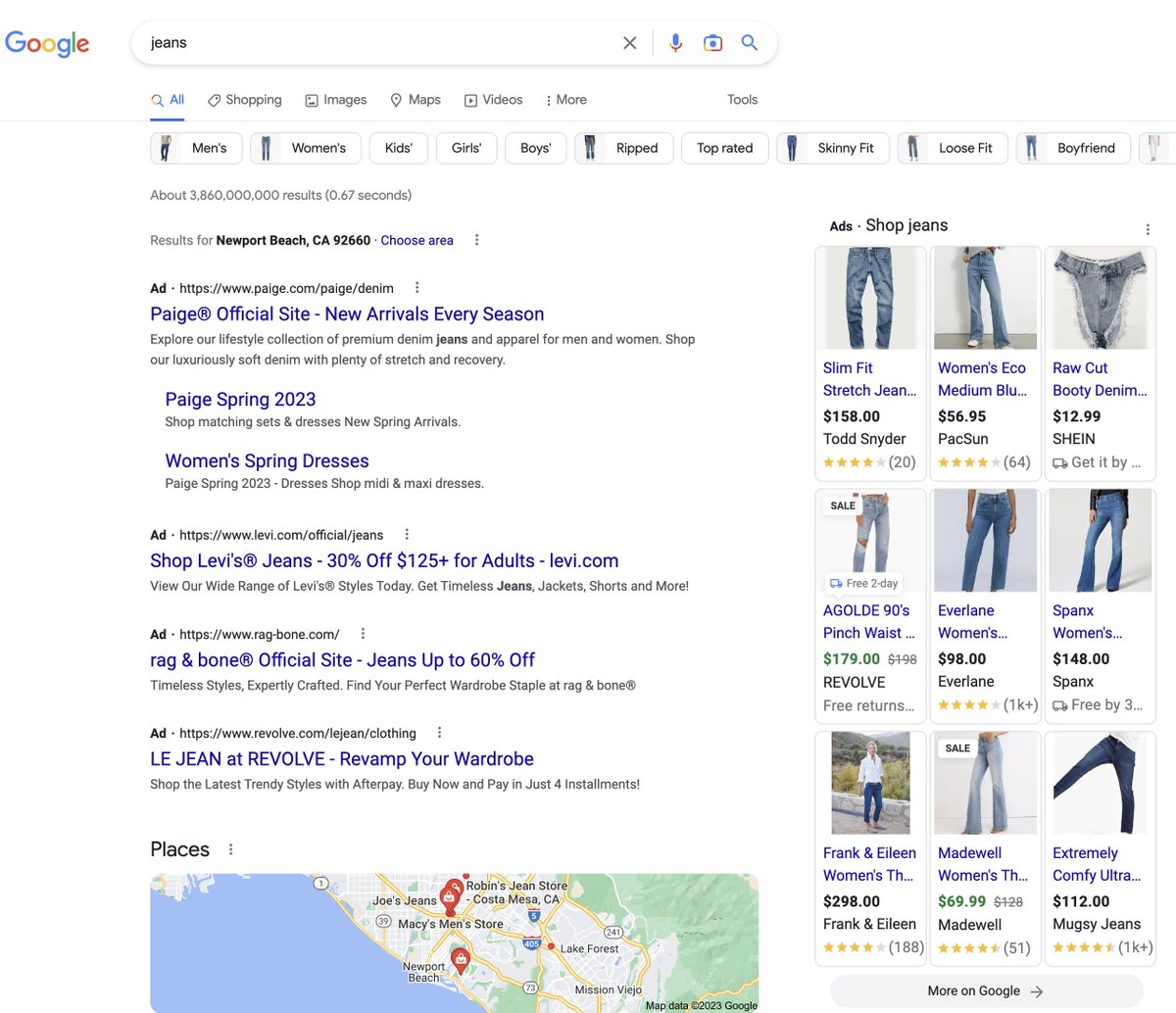The height and width of the screenshot is (1013, 1176).
Task: Filter by Men's jeans chip
Action: (196, 148)
